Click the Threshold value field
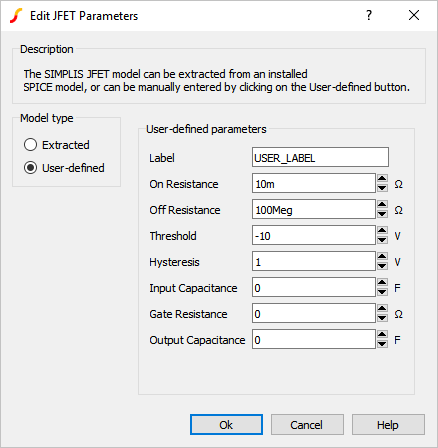Screen dimensions: 438x448 pos(314,235)
